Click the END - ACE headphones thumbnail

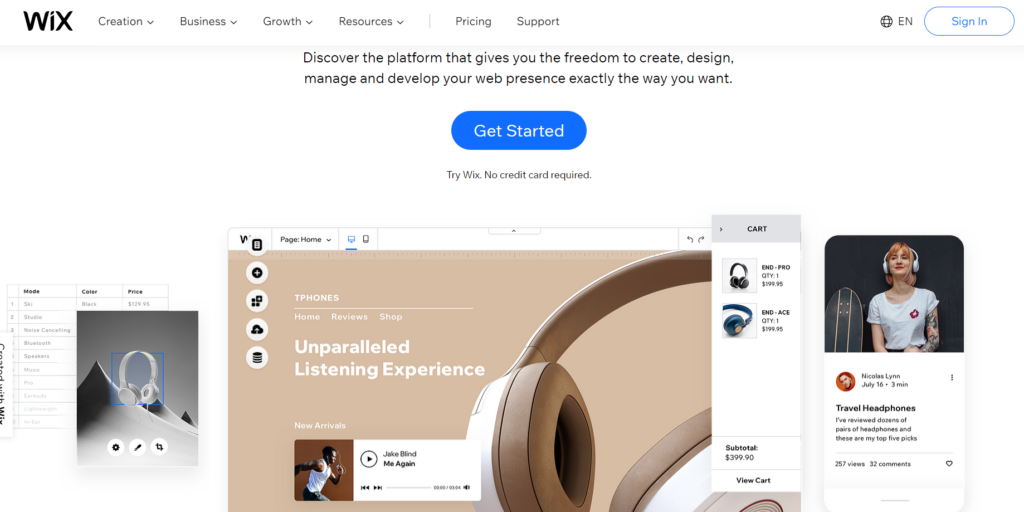click(739, 321)
